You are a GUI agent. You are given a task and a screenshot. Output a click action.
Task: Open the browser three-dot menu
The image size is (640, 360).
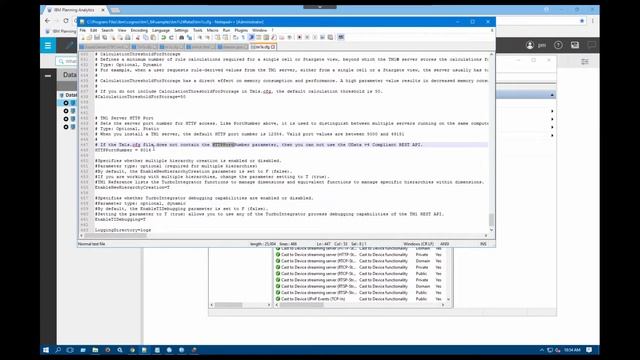click(x=592, y=20)
